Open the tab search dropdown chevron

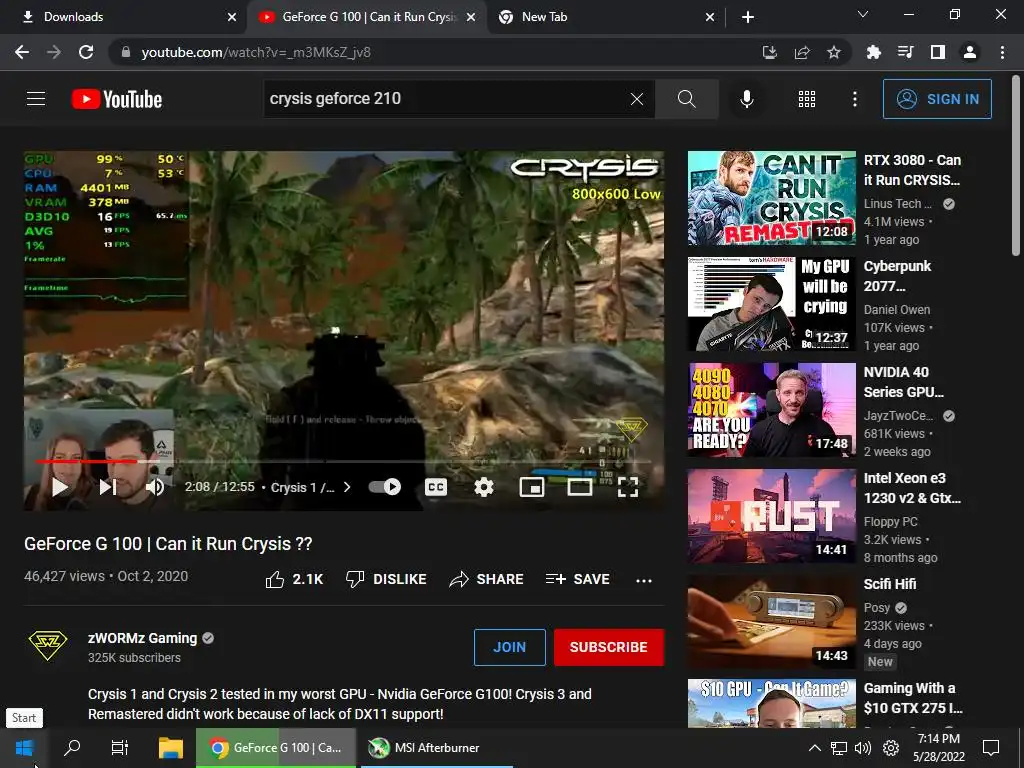pyautogui.click(x=863, y=14)
